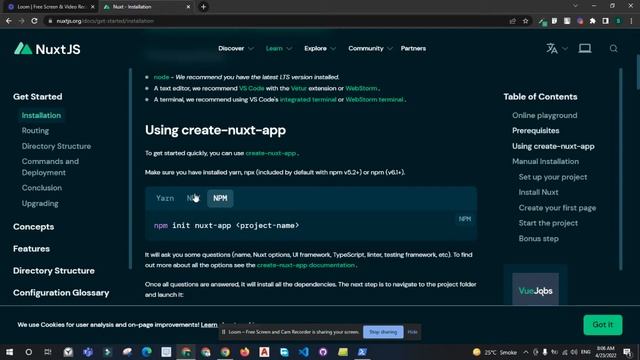
Task: Launch Microsoft Teams from taskbar
Action: coord(88,352)
